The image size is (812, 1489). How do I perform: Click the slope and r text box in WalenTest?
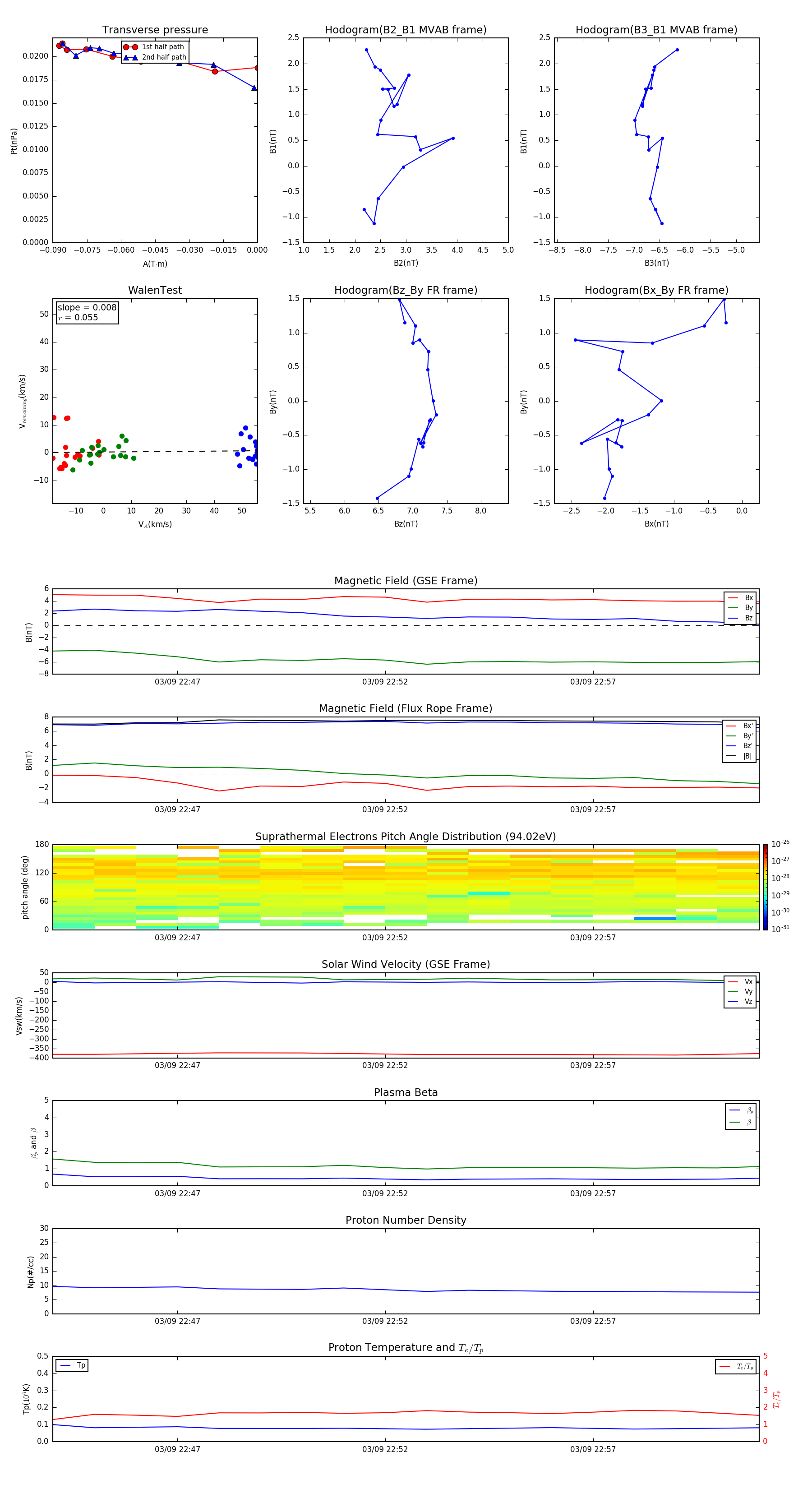click(87, 312)
